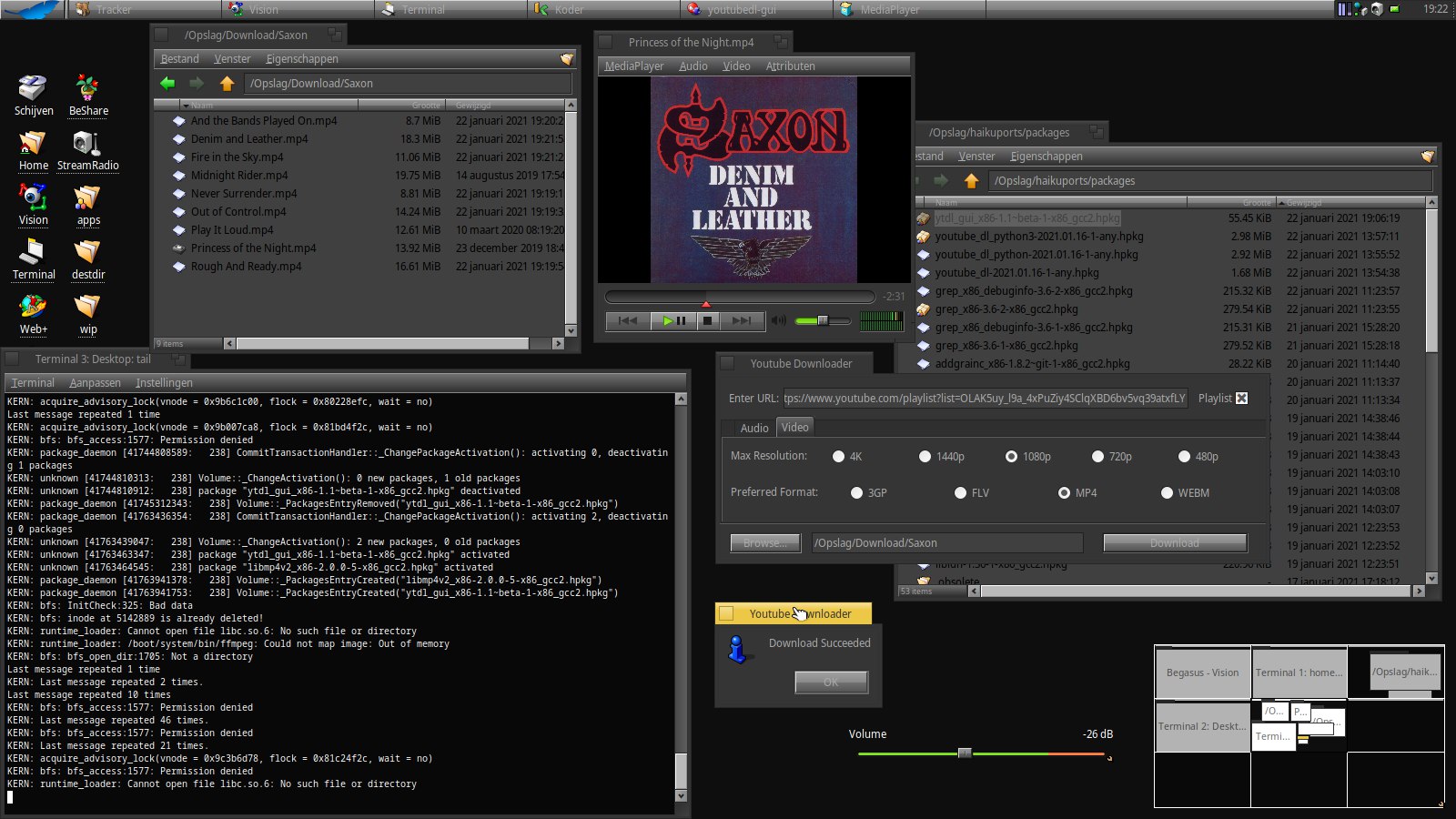Click the MediaPlayer seek bar

[739, 297]
